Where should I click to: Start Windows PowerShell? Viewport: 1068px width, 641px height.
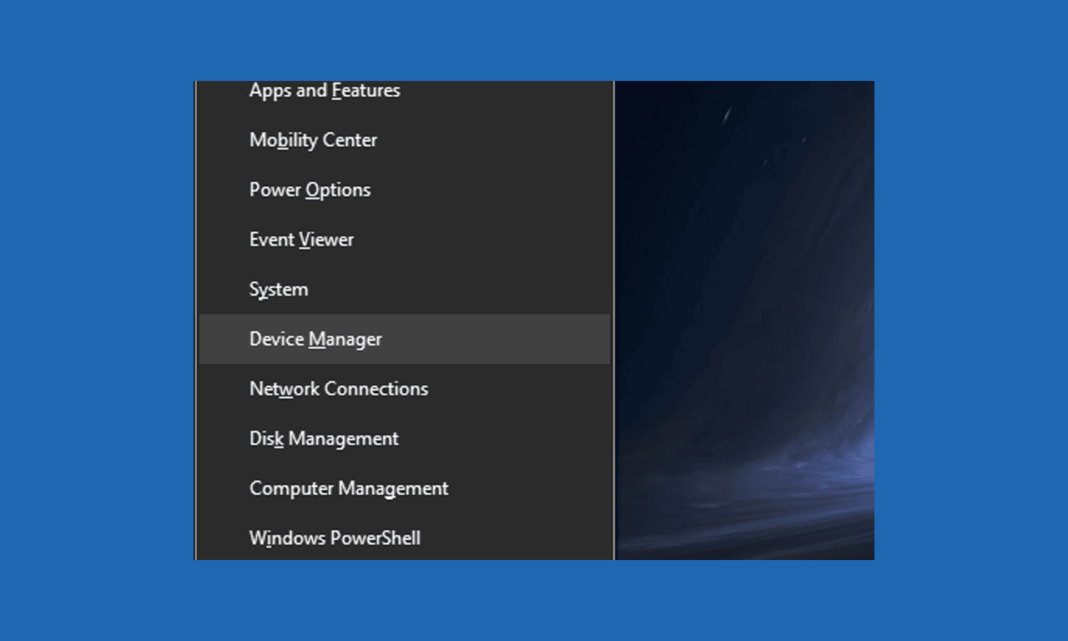(335, 537)
